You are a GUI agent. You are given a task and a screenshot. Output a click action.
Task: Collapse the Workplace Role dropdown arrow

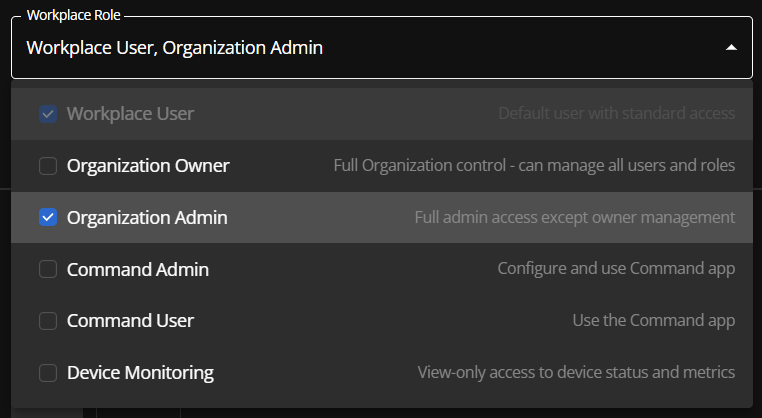click(731, 48)
